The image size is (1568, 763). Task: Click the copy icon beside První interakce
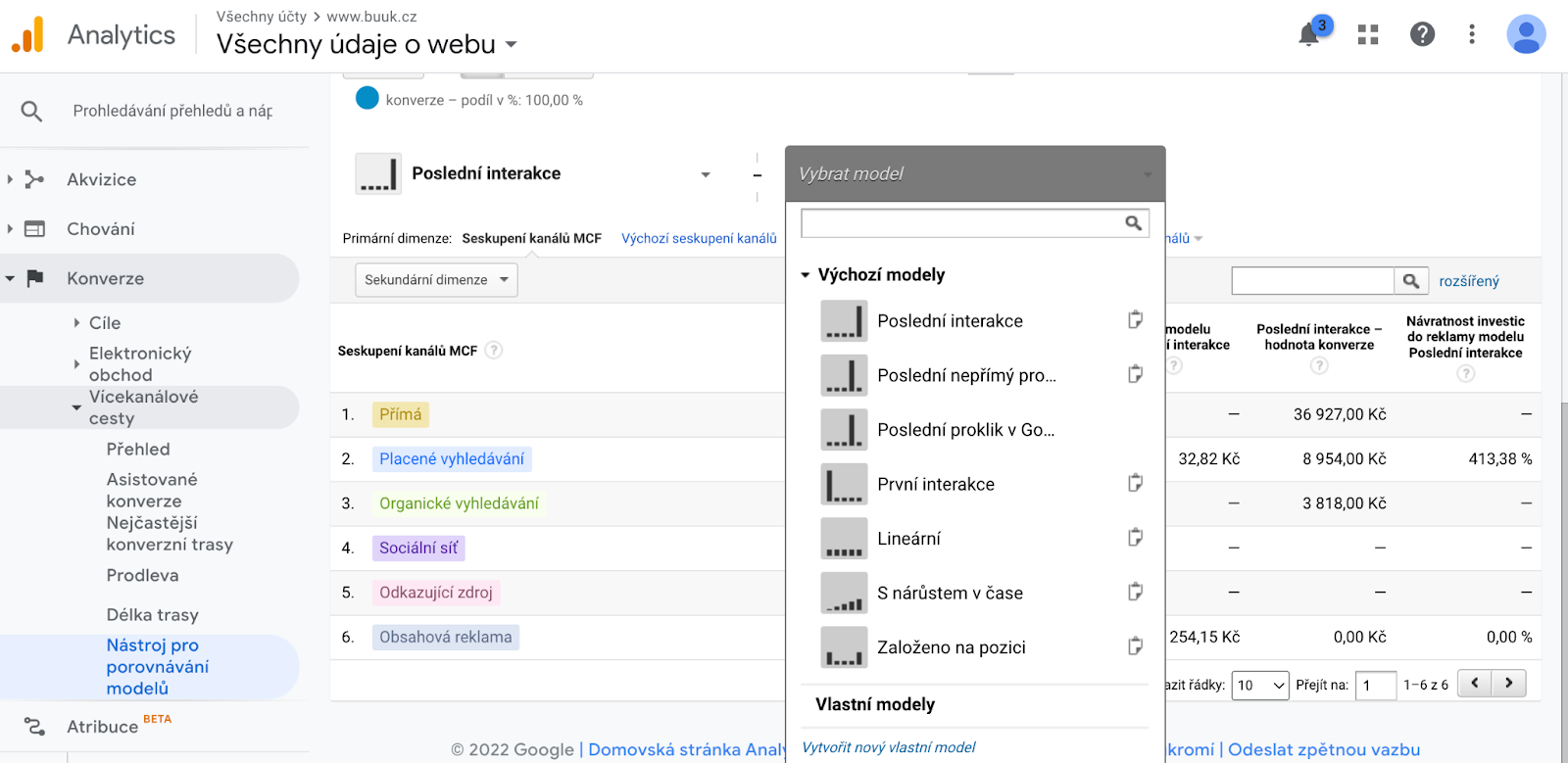[1135, 483]
